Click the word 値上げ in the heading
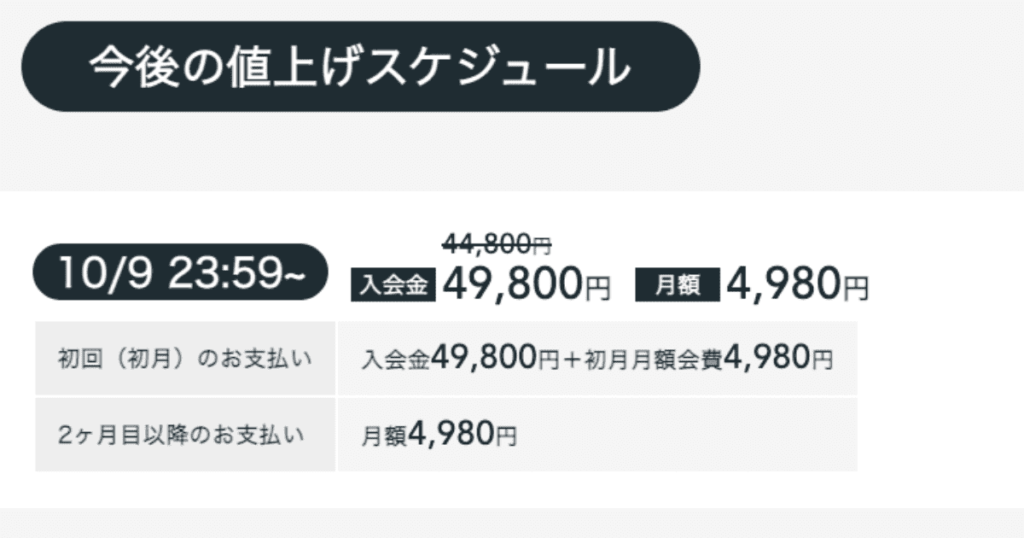 294,67
